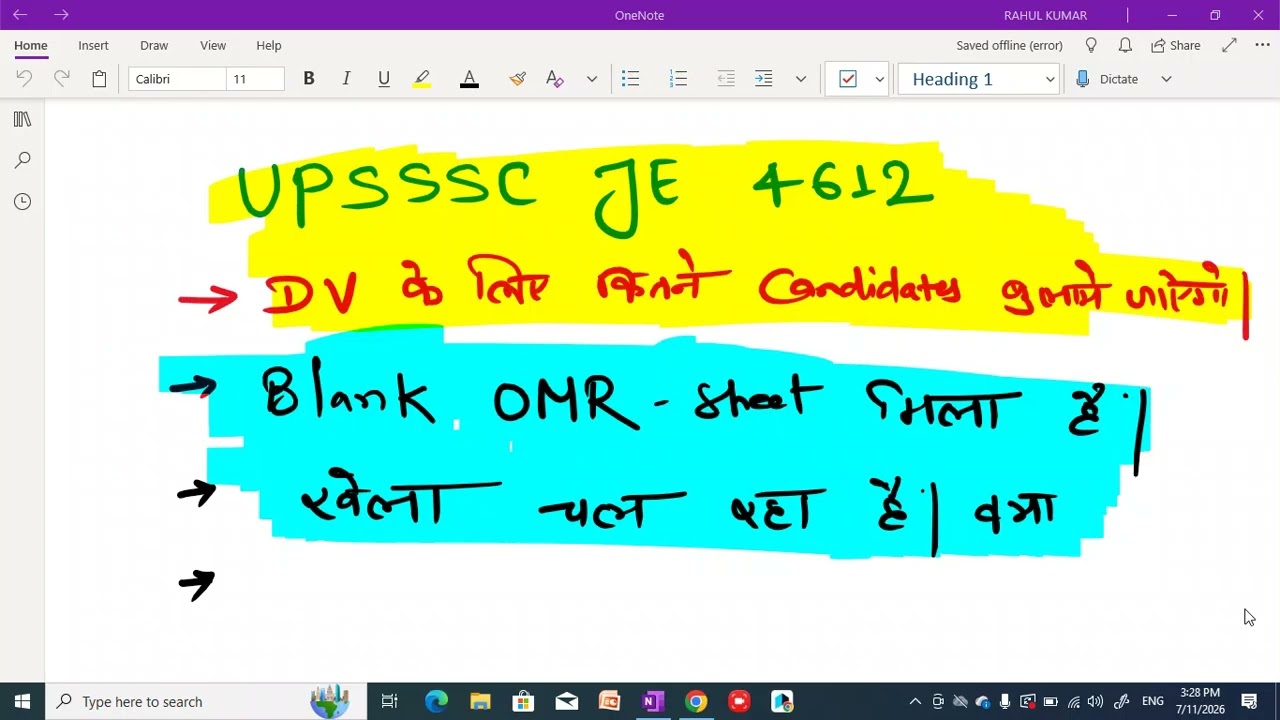
Task: Toggle Bold formatting
Action: [x=309, y=79]
